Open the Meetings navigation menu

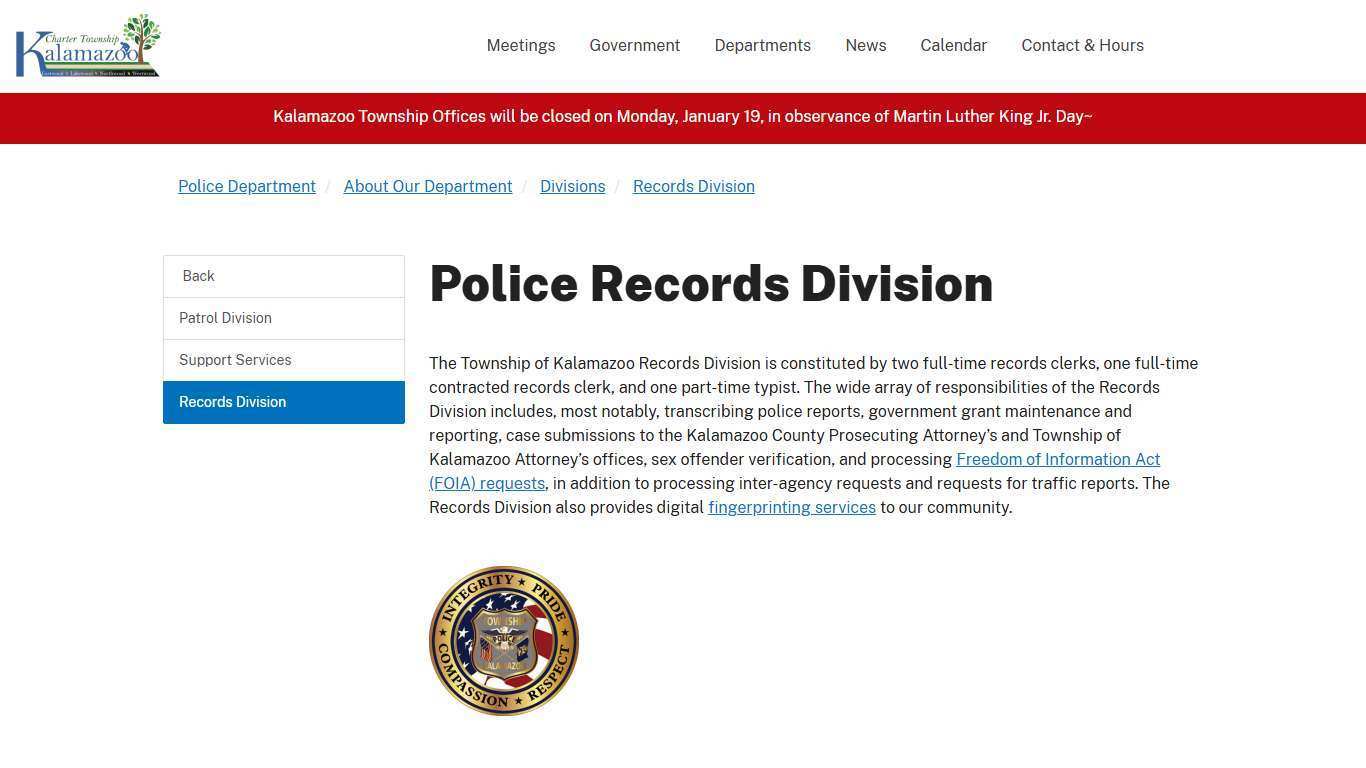coord(520,45)
